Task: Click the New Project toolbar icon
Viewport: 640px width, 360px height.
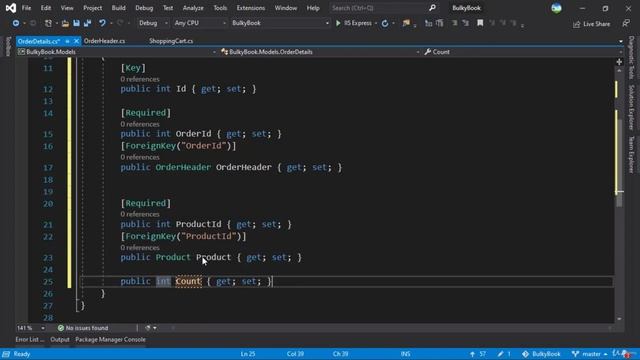Action: (x=48, y=23)
